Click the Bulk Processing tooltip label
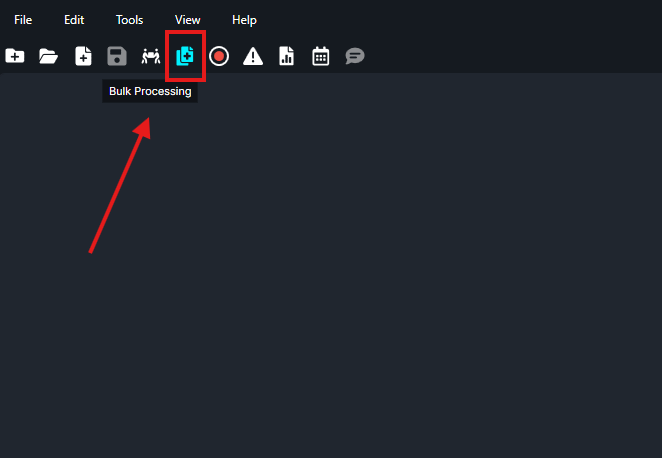 click(150, 92)
